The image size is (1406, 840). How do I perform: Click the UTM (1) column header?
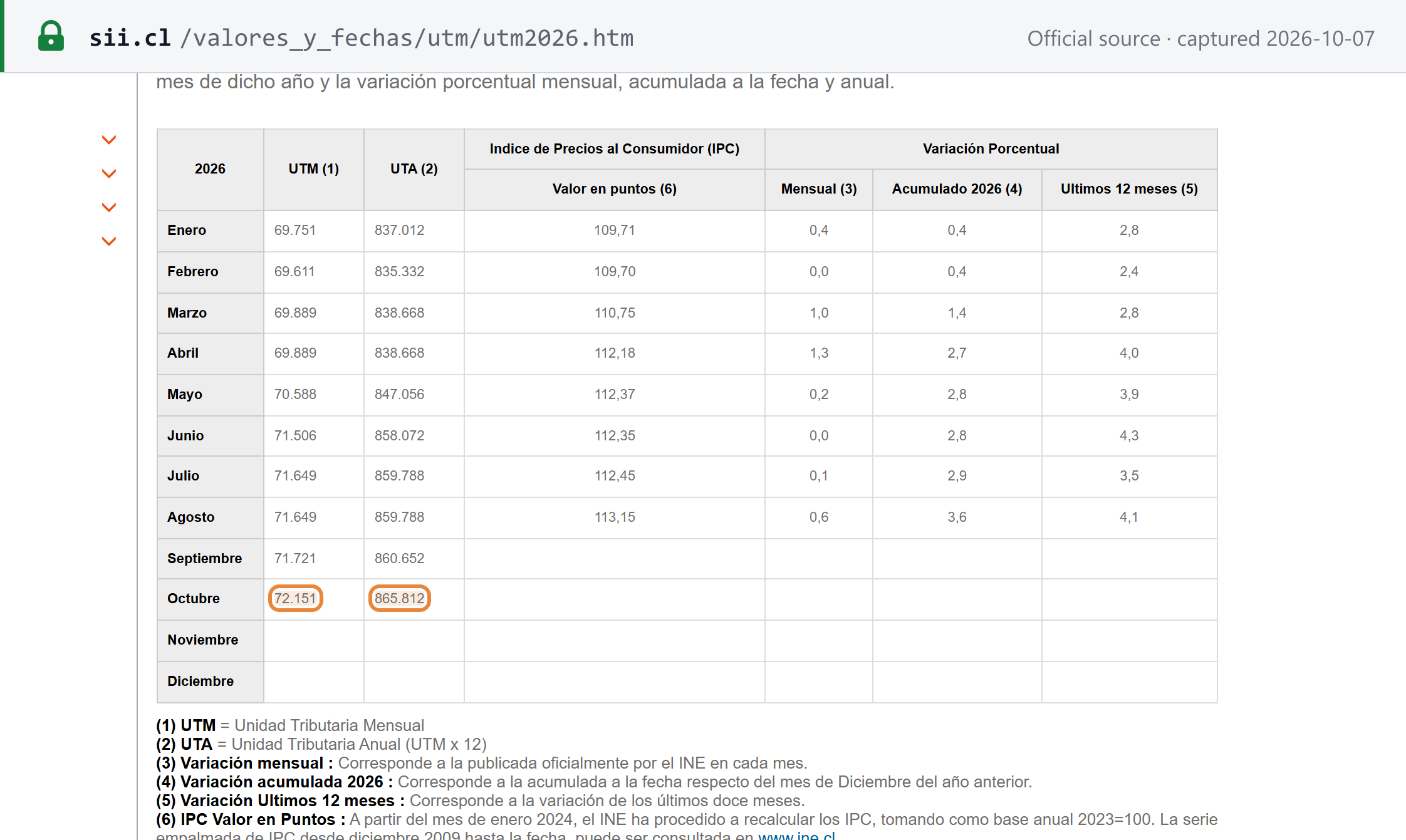click(x=313, y=169)
